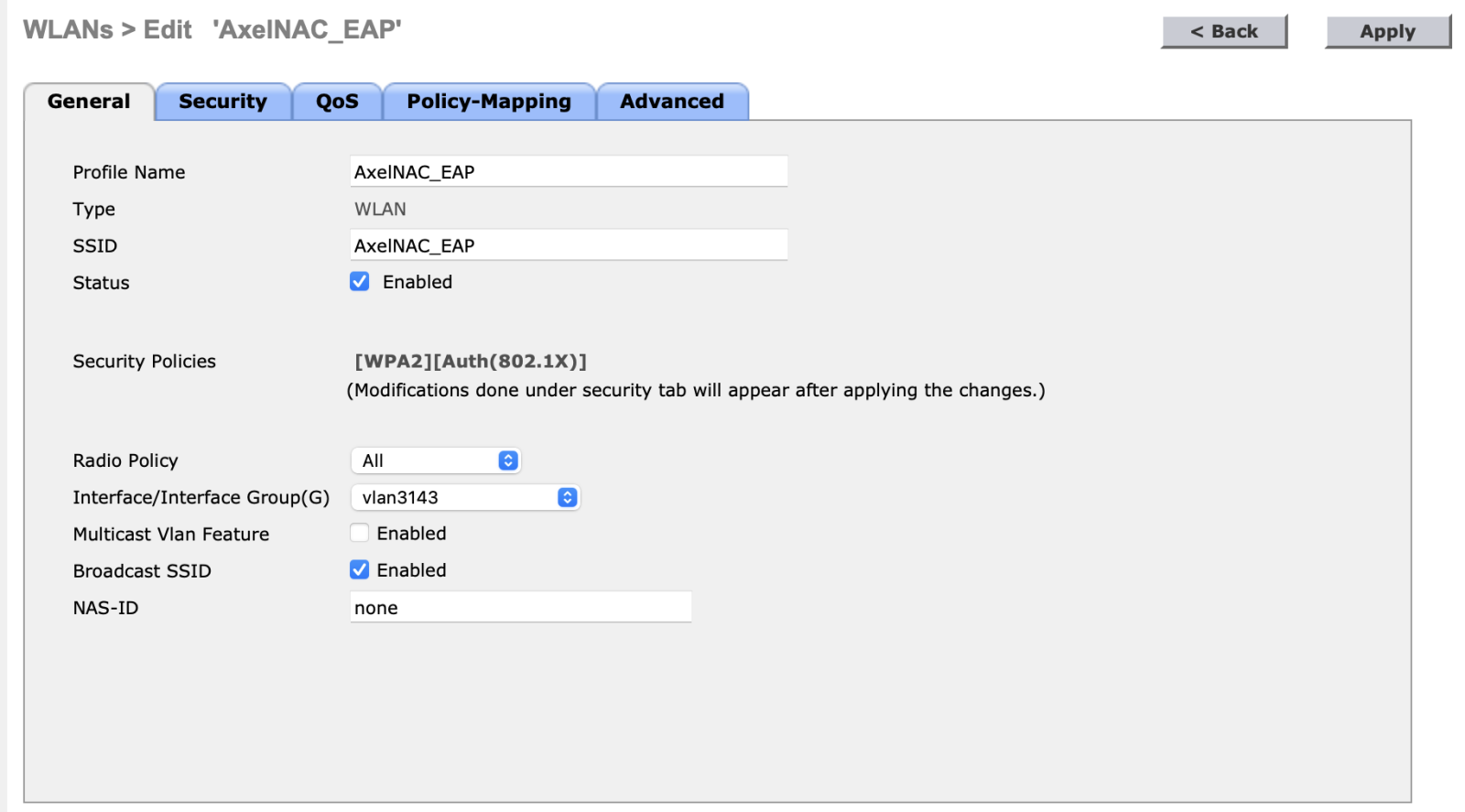The height and width of the screenshot is (812, 1465).
Task: Click the NAS-ID field containing none
Action: click(520, 608)
